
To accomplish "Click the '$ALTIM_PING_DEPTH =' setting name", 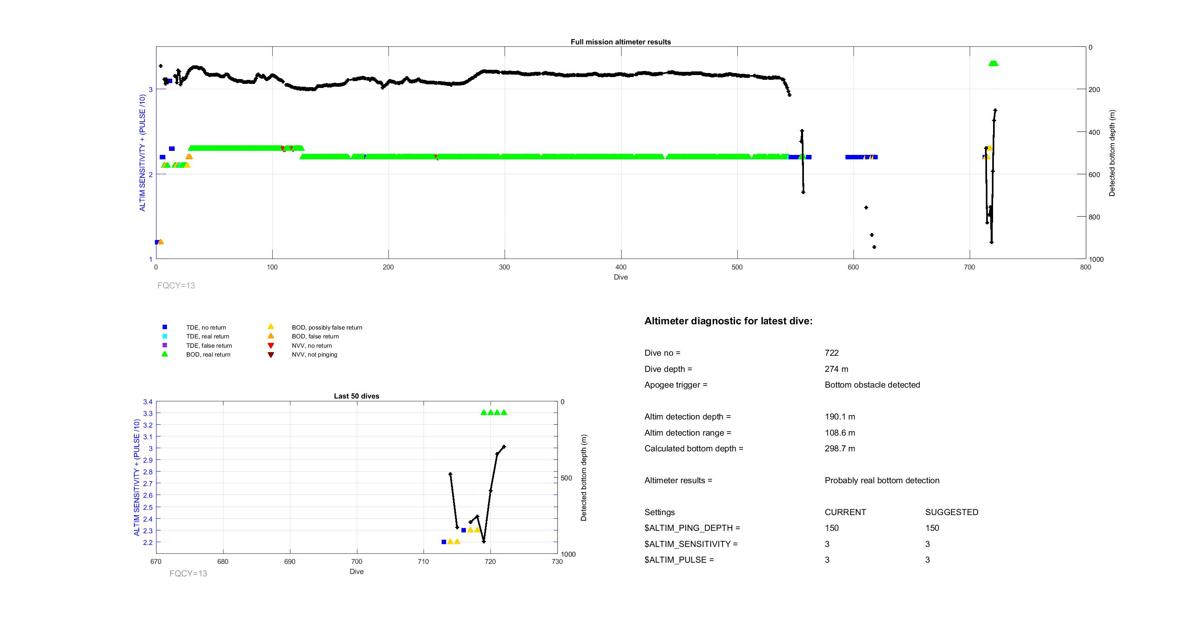I will click(x=692, y=528).
